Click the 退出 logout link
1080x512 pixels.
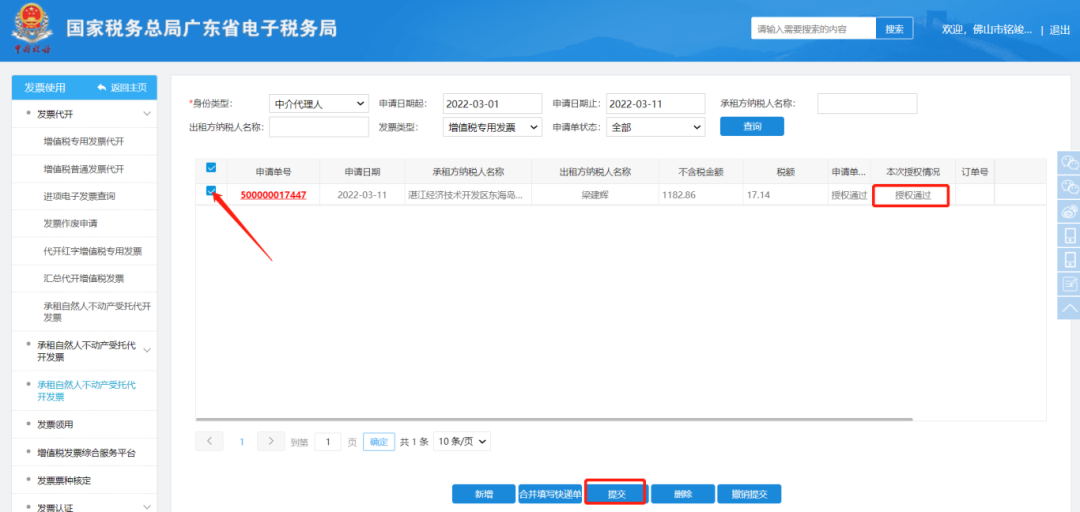[1059, 30]
